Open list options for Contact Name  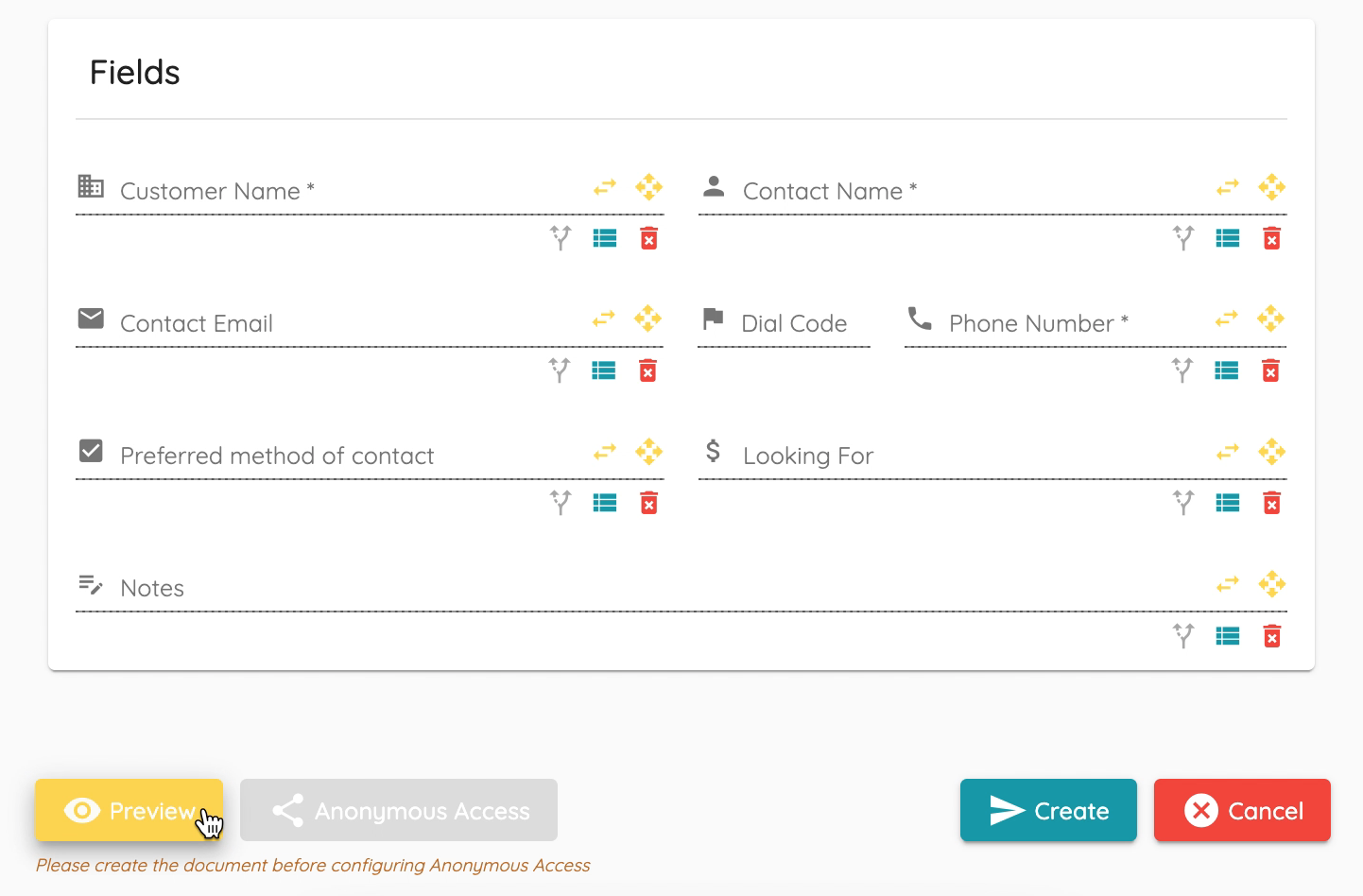click(1228, 238)
